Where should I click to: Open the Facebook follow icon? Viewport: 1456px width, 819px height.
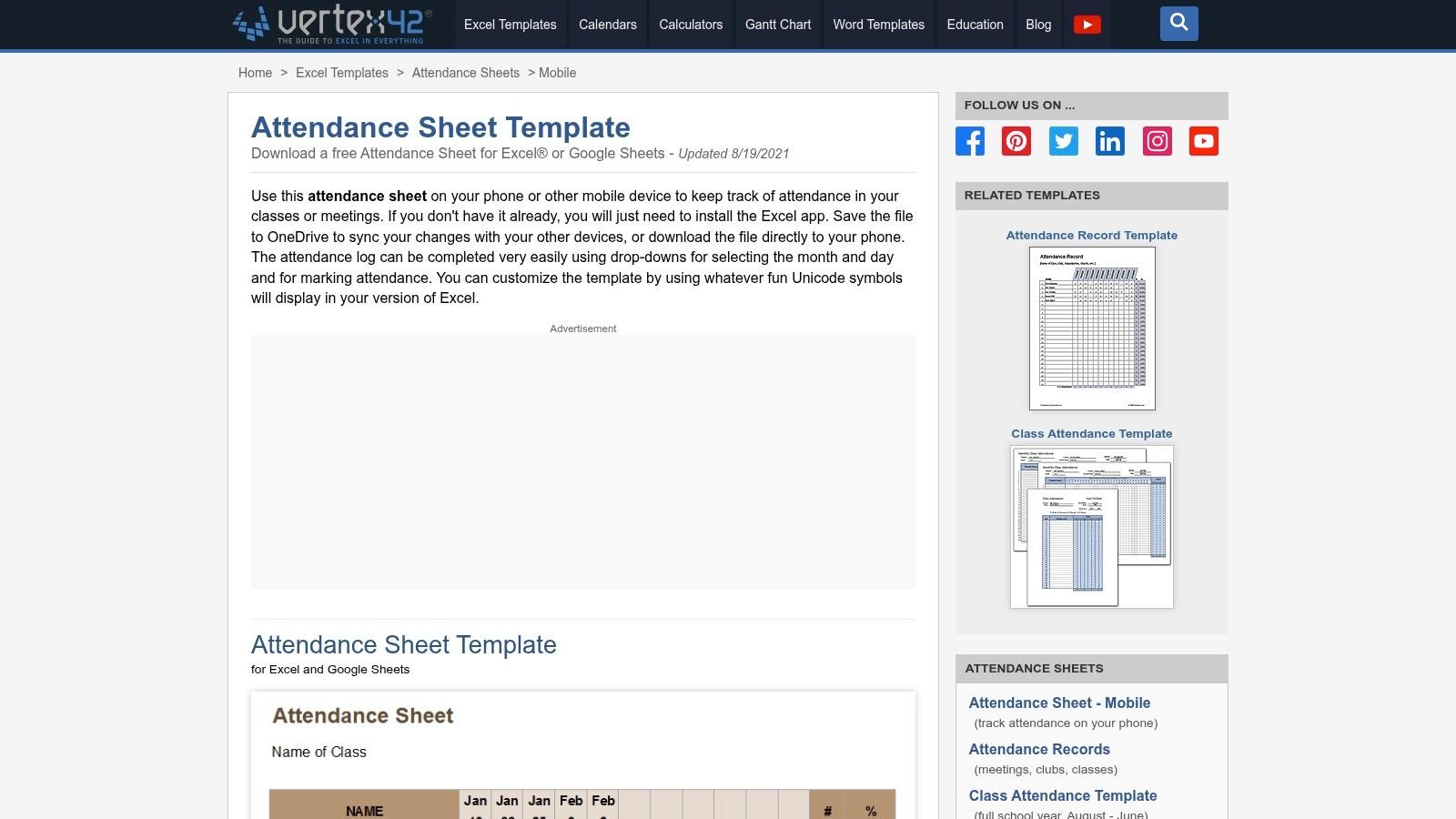click(x=969, y=141)
